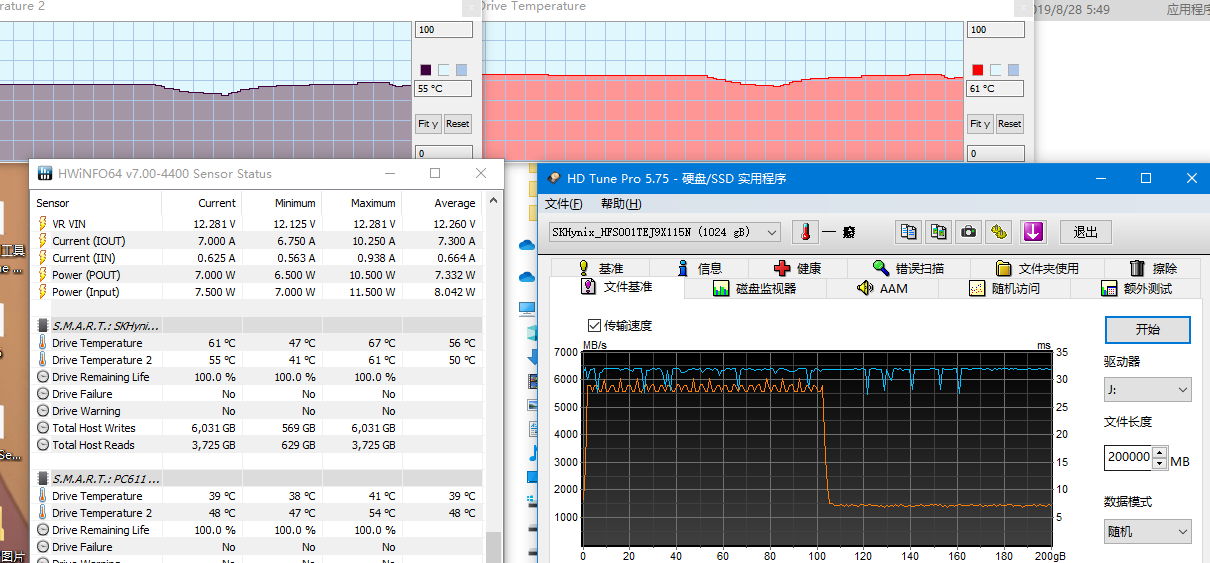Click Fit y in the 55 °C graph
The height and width of the screenshot is (563, 1210).
428,124
